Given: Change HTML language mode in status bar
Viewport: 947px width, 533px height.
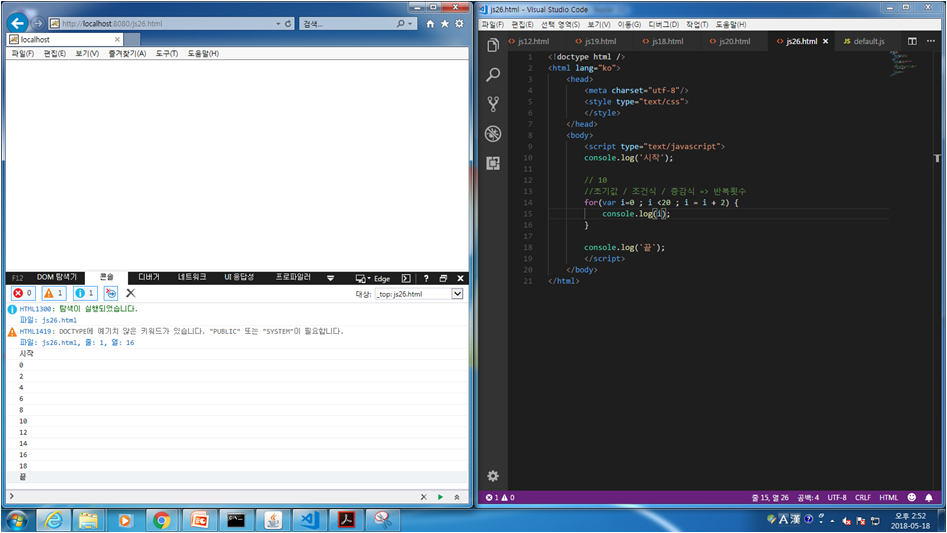Looking at the screenshot, I should 888,497.
